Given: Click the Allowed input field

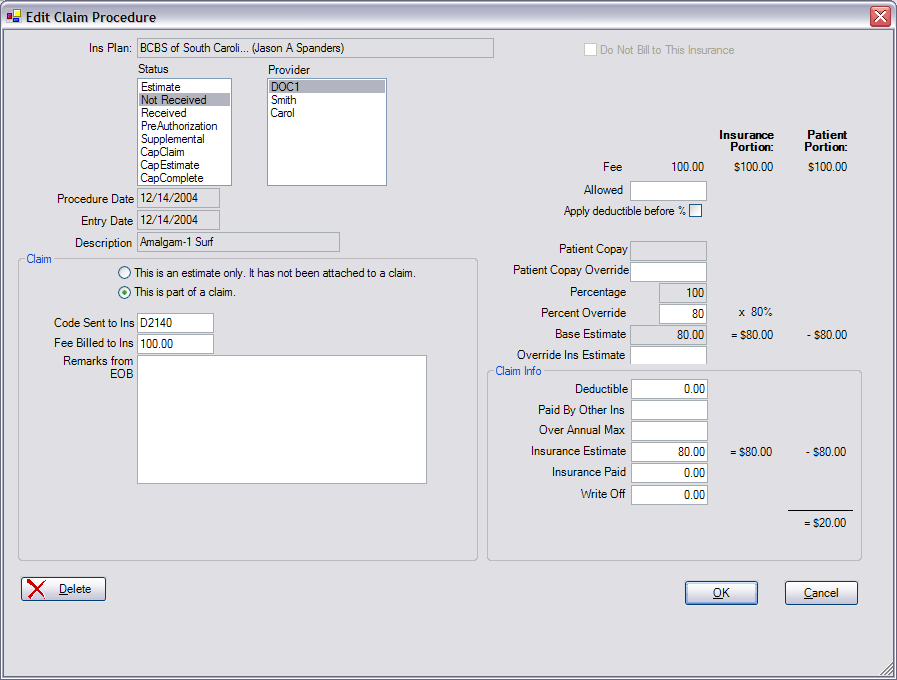Looking at the screenshot, I should pos(667,191).
